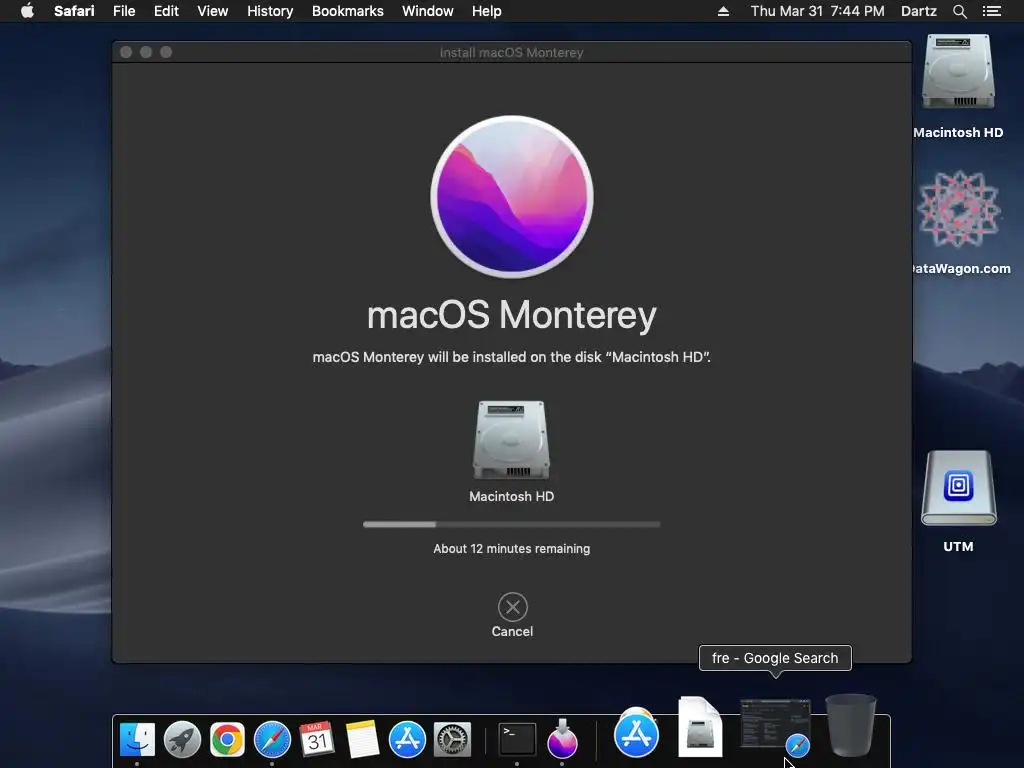This screenshot has height=768, width=1024.
Task: Open the View menu
Action: pyautogui.click(x=213, y=11)
